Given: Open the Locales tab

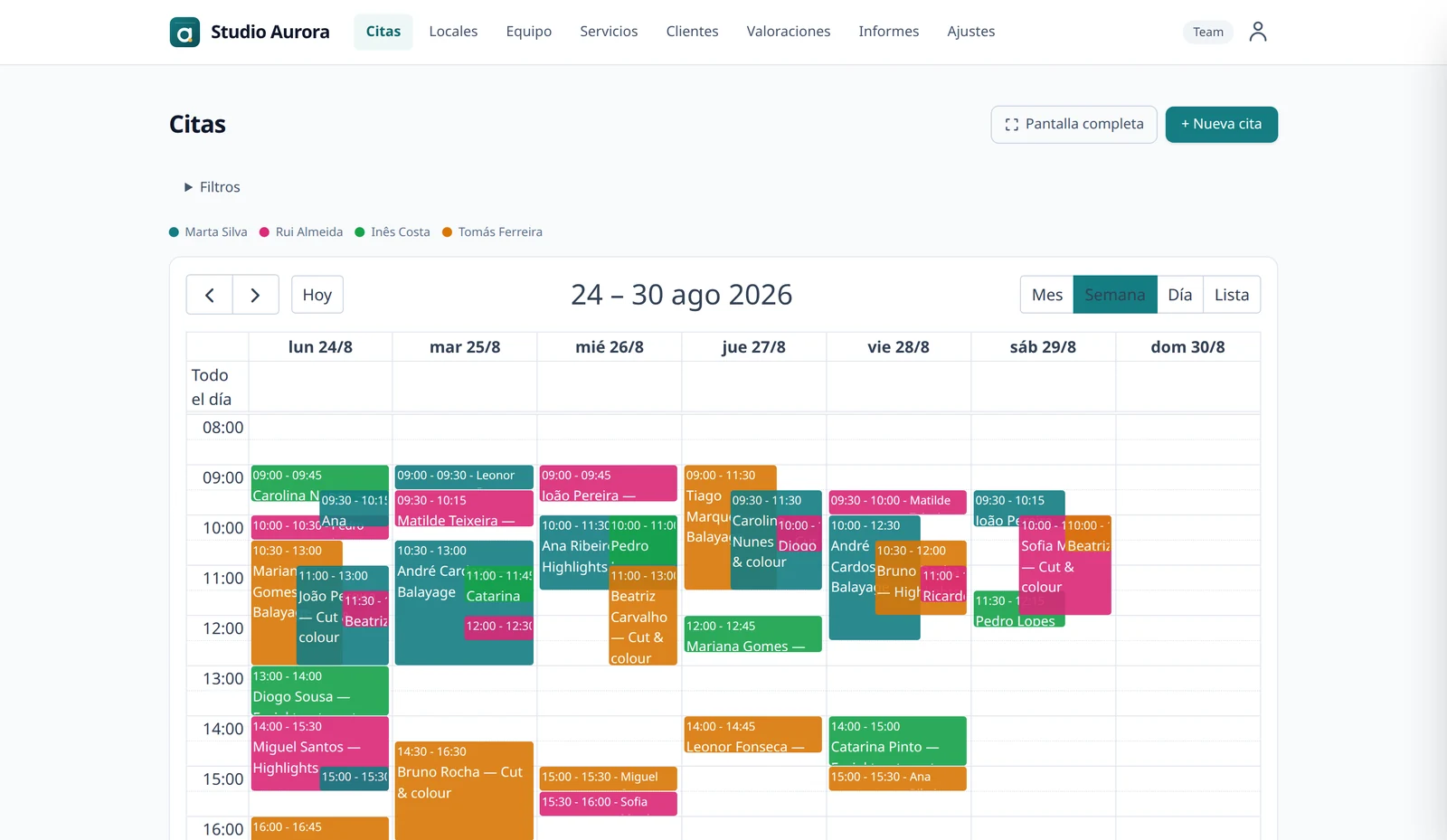Looking at the screenshot, I should click(x=453, y=32).
